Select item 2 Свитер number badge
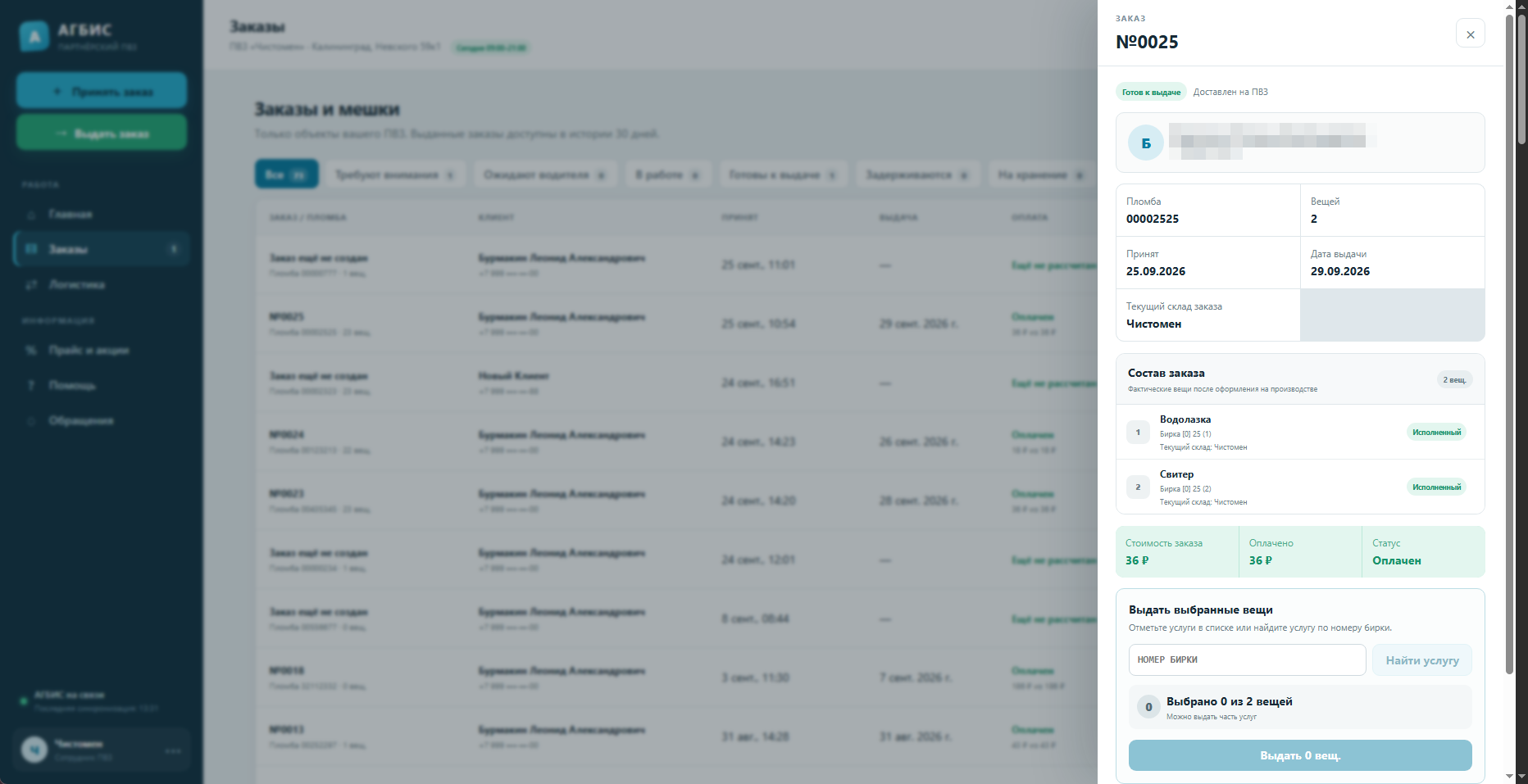 coord(1138,487)
